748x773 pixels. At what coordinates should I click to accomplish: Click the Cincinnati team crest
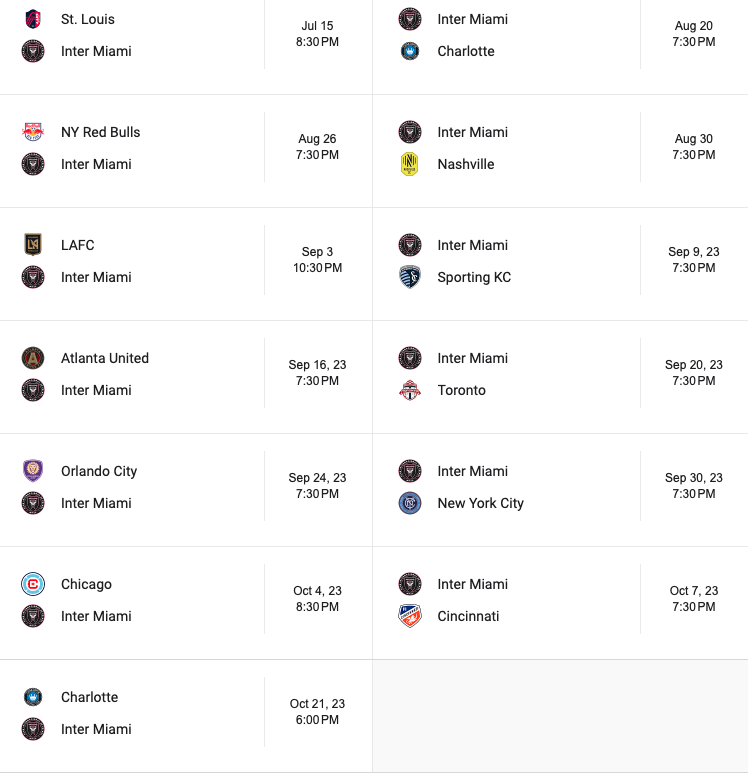tap(410, 616)
